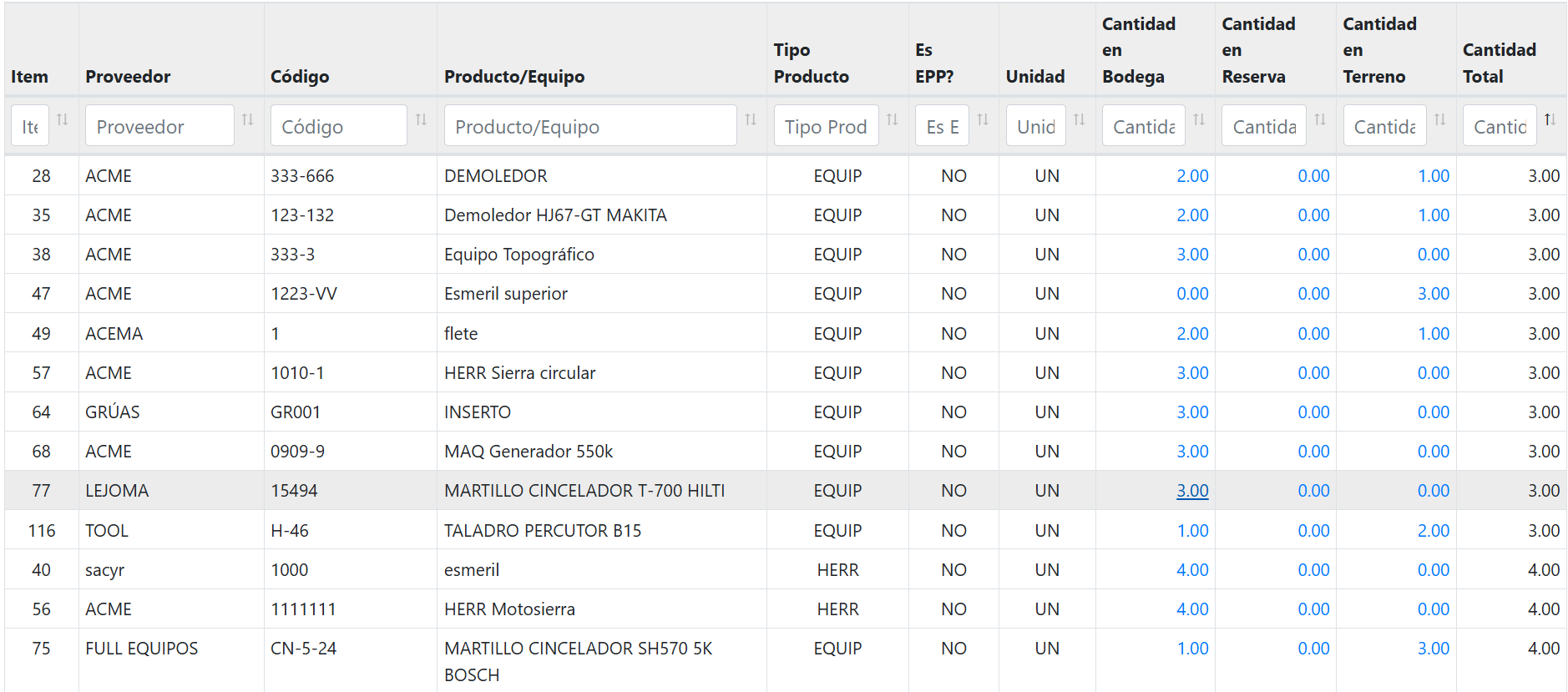Sort by Cantidad en Bodega arrows
The image size is (1568, 692).
(x=1200, y=120)
